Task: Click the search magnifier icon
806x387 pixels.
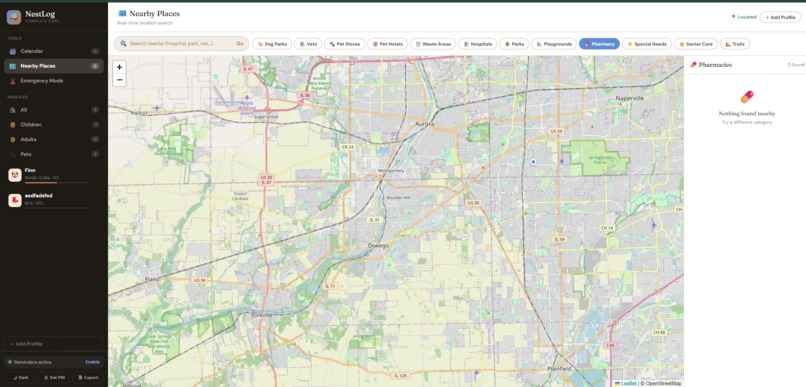Action: click(x=123, y=44)
